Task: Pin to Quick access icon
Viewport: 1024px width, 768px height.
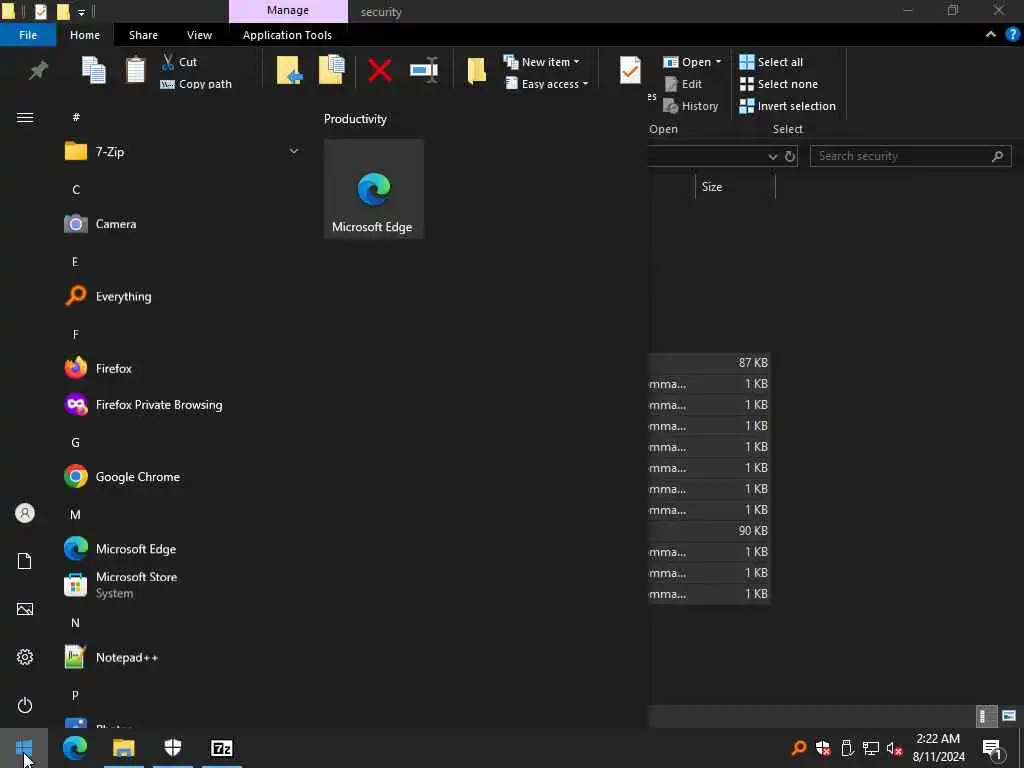Action: (38, 70)
